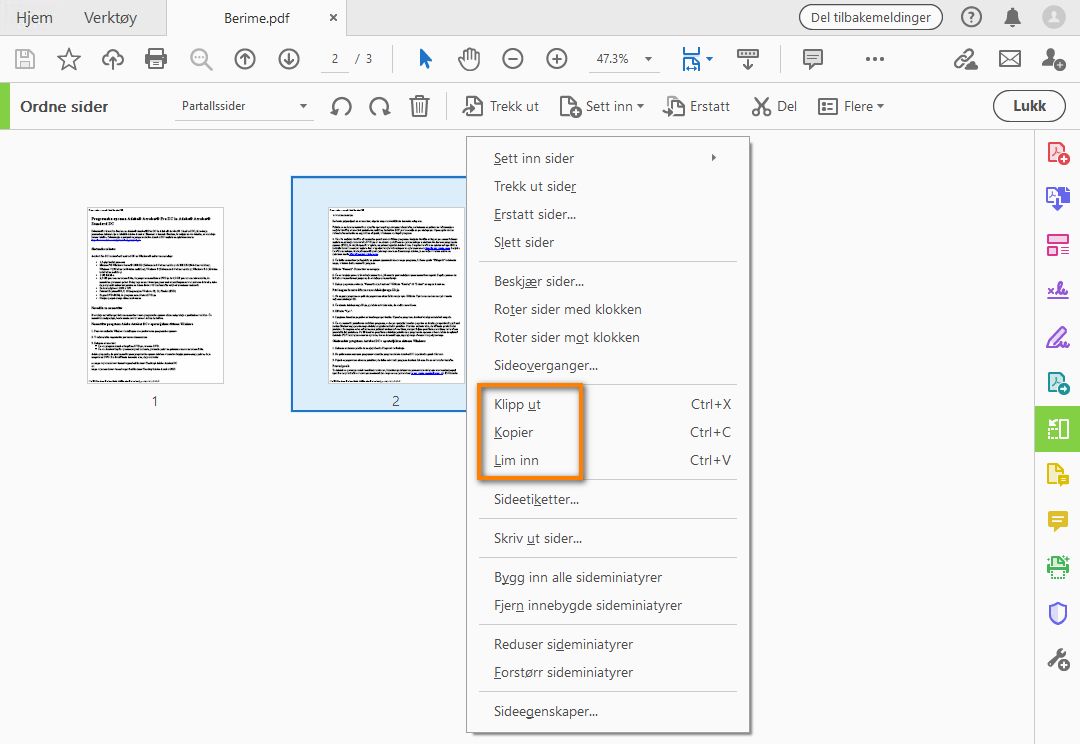The height and width of the screenshot is (744, 1080).
Task: Close the Berime.pdf tab
Action: [x=333, y=18]
